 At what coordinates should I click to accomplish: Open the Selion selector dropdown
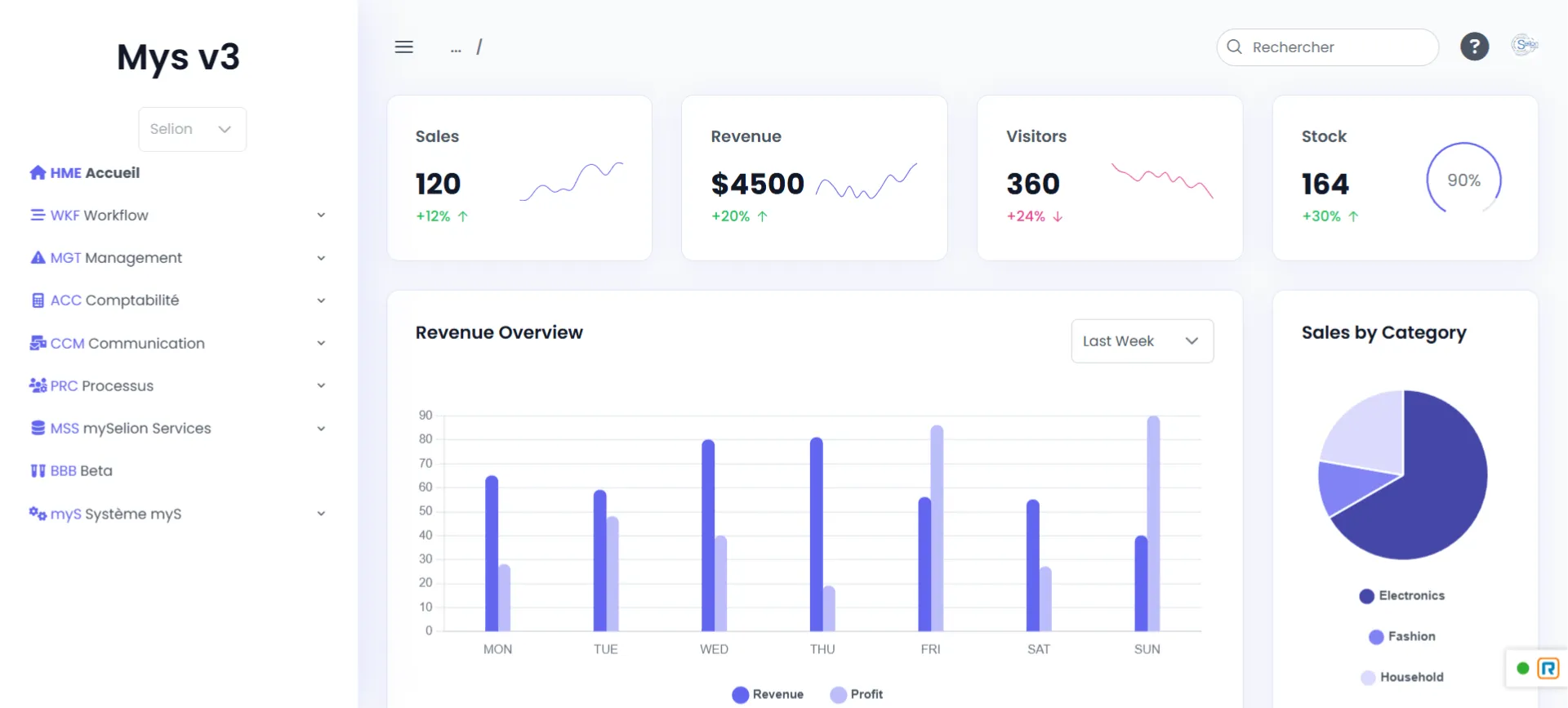point(192,129)
